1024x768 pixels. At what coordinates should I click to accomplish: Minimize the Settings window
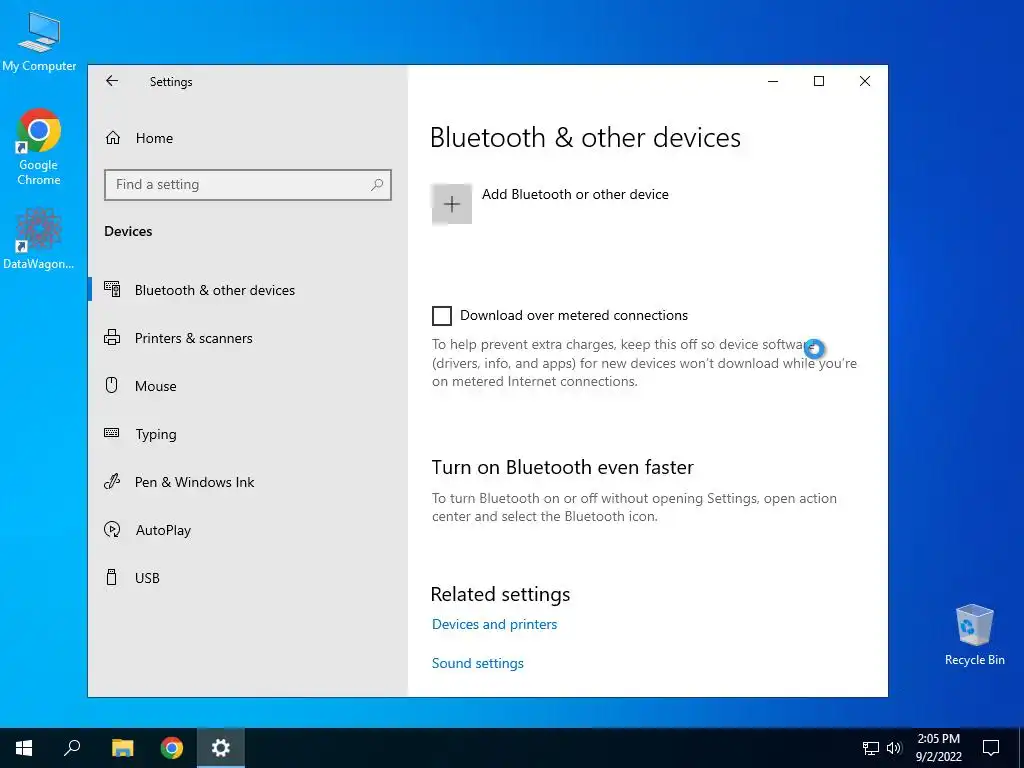coord(773,81)
